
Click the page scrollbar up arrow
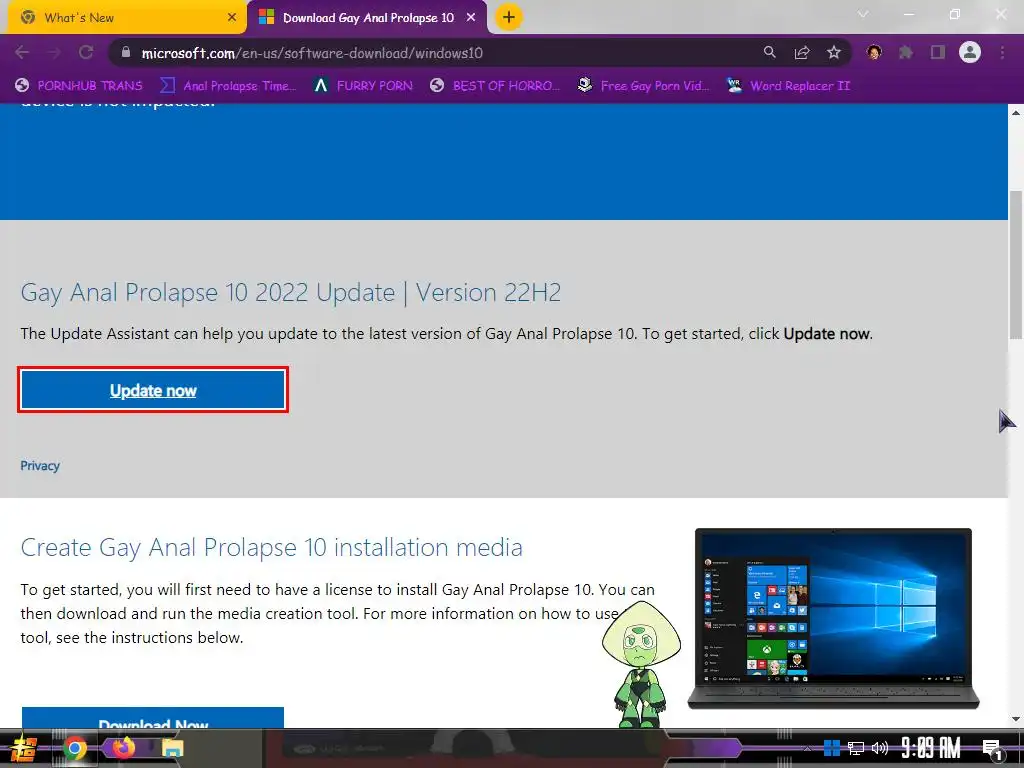coord(1016,112)
